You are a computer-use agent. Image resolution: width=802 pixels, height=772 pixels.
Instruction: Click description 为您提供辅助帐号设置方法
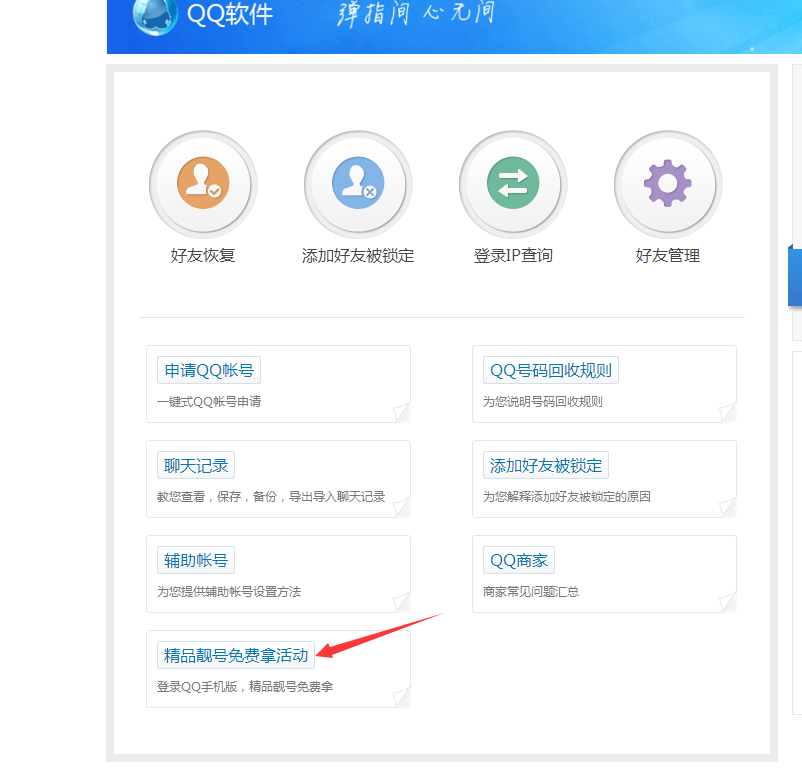point(229,592)
